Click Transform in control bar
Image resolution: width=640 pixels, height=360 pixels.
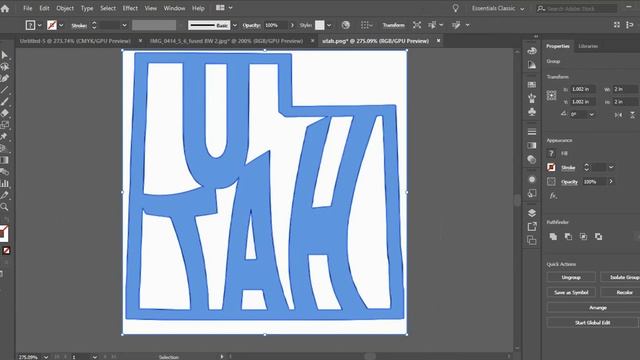pos(393,25)
